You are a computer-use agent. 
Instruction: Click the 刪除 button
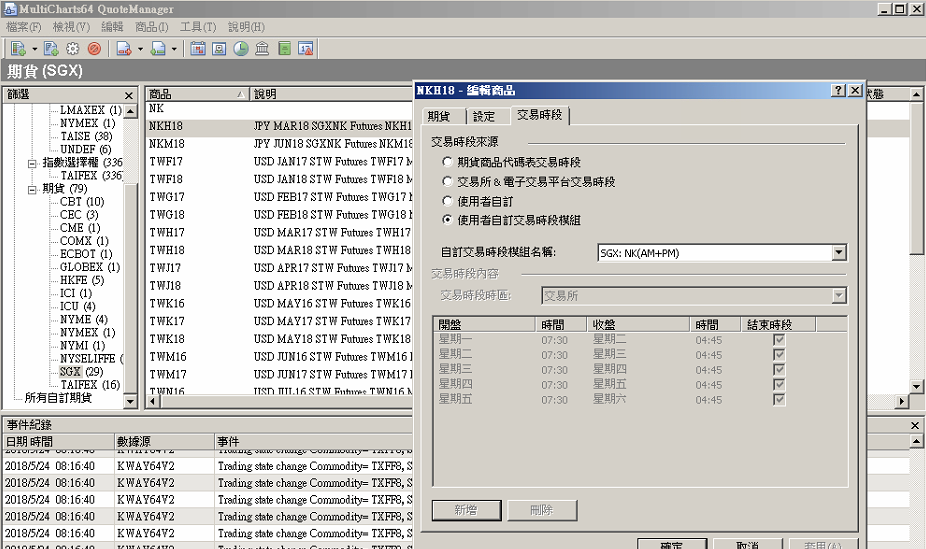tap(542, 510)
